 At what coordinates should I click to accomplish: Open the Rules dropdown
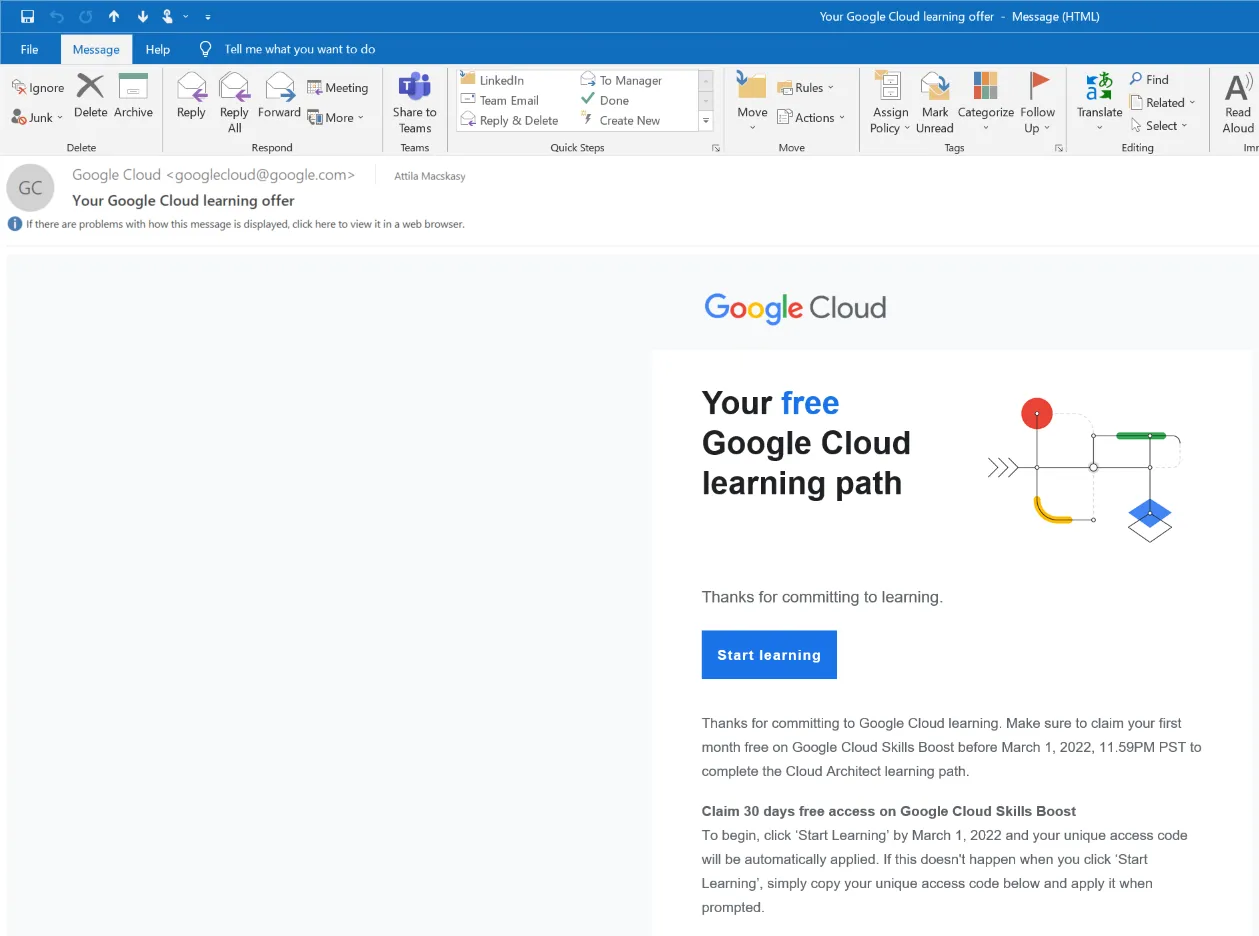click(806, 88)
